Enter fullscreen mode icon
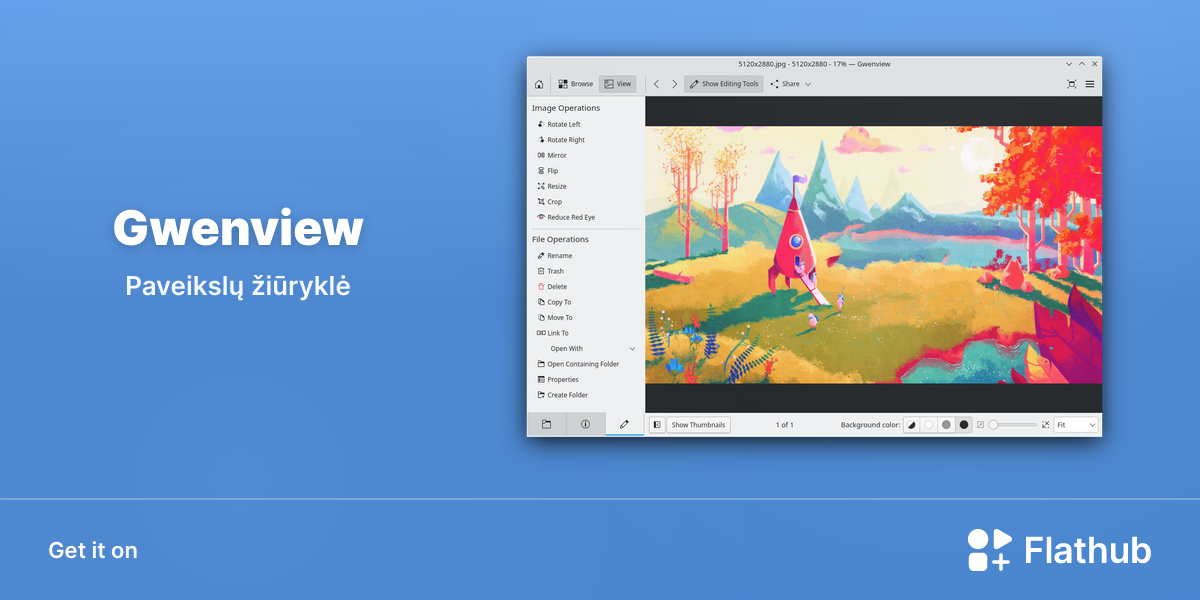 [x=1071, y=84]
